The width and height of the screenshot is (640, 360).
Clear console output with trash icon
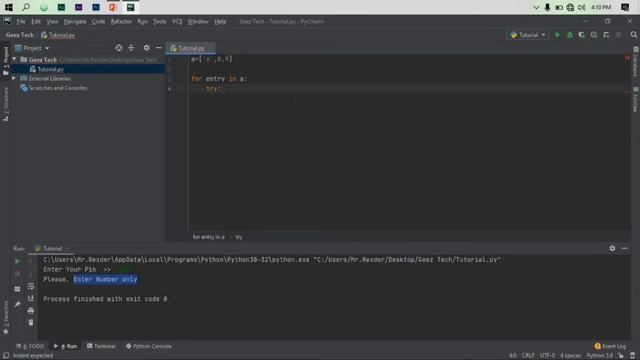tap(31, 323)
